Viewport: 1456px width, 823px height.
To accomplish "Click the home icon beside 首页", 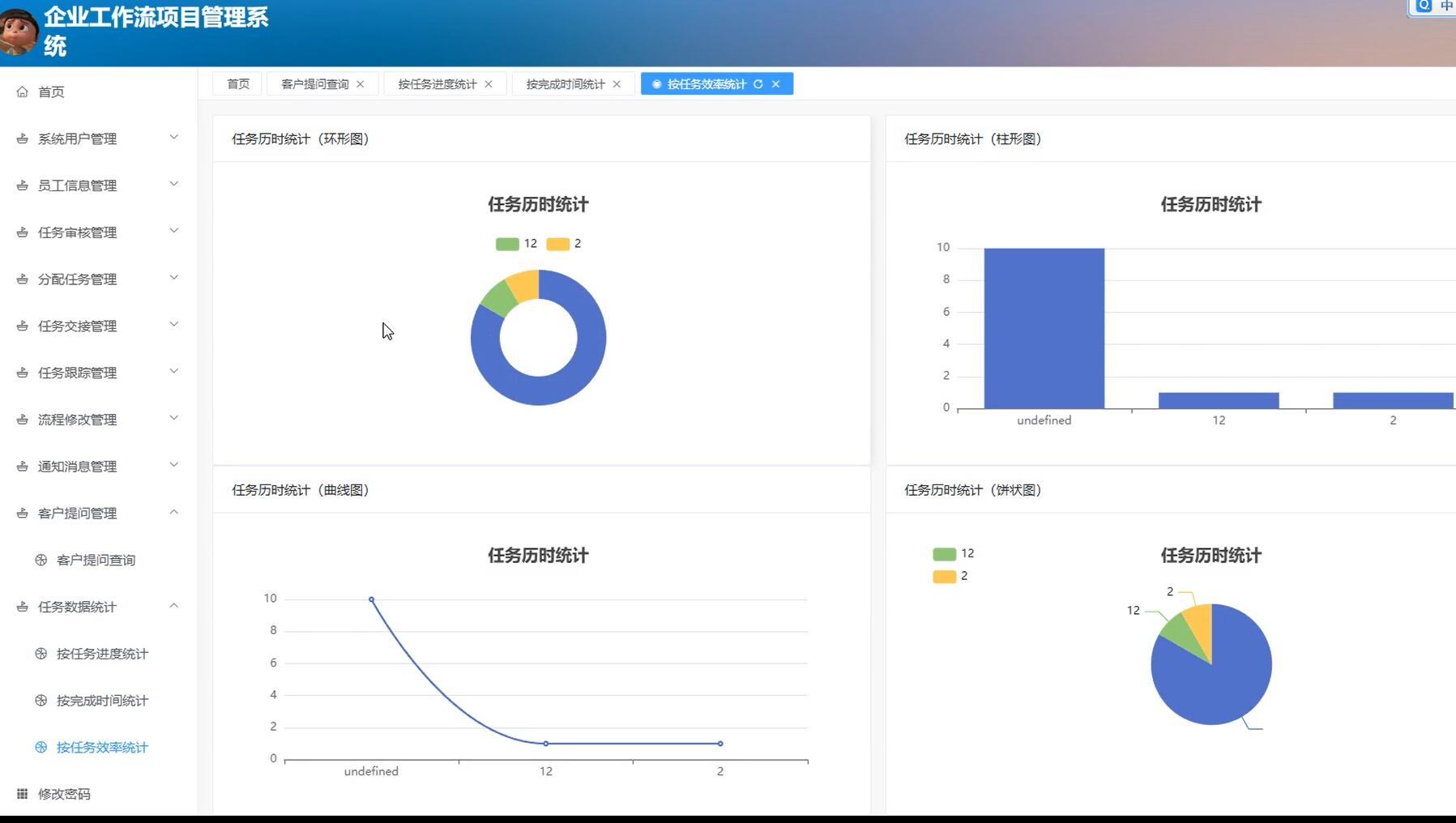I will pyautogui.click(x=23, y=92).
